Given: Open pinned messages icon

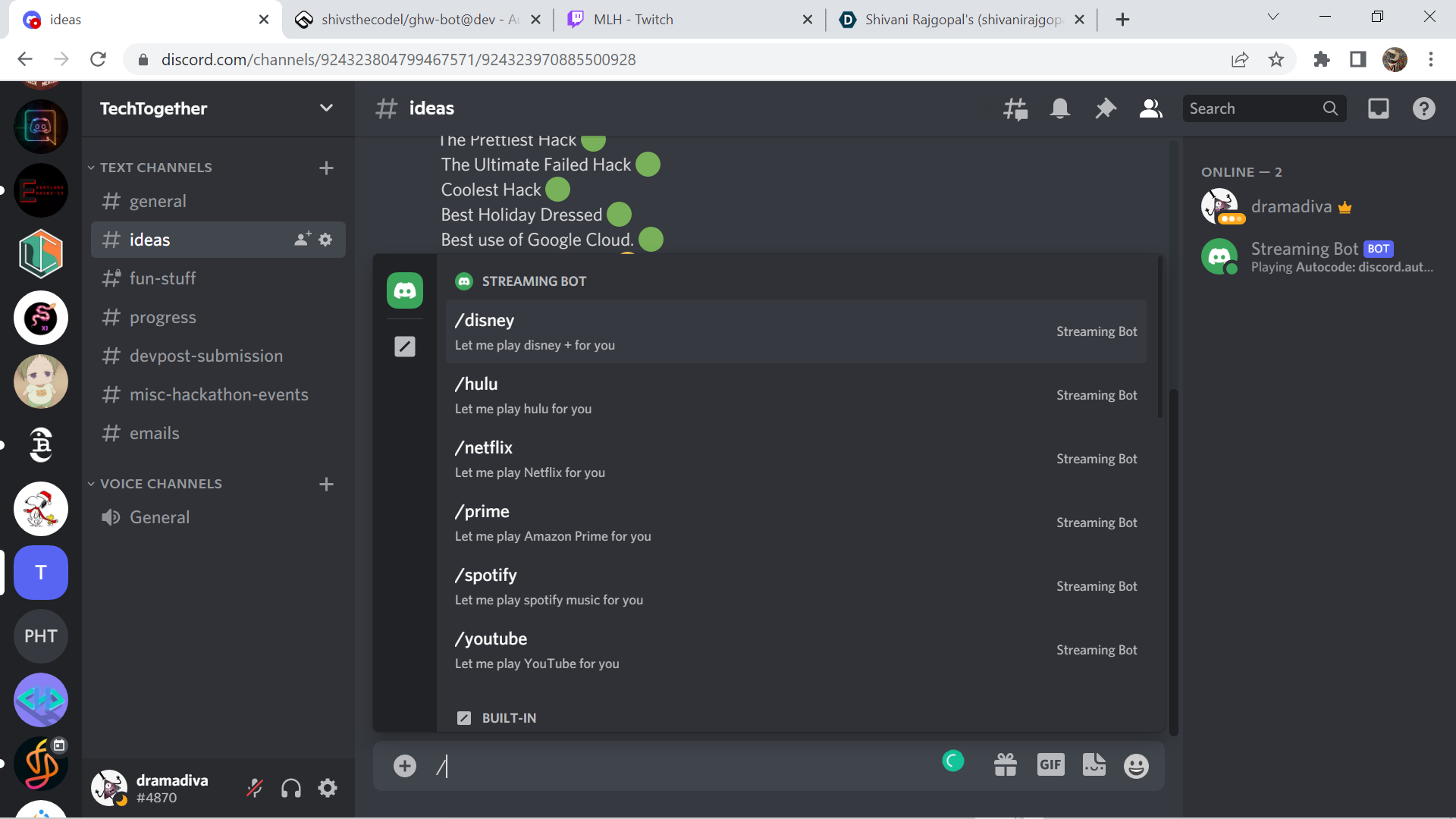Looking at the screenshot, I should point(1106,109).
